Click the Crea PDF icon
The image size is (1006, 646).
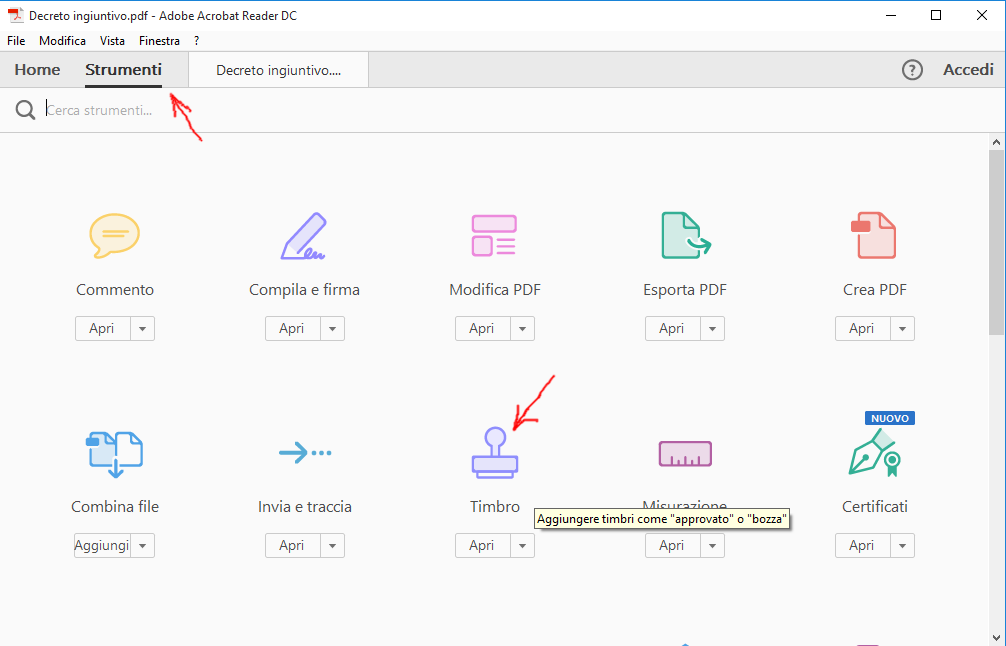873,235
